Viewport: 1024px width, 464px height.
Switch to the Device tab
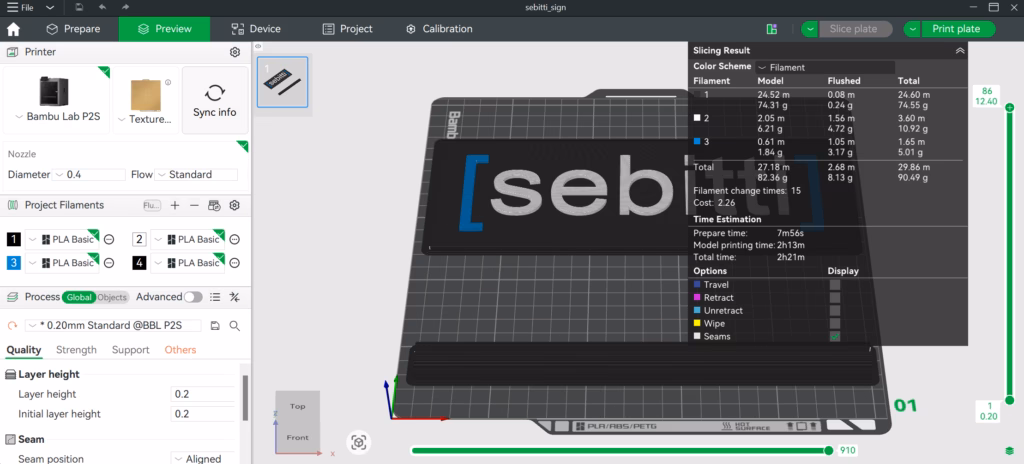pos(256,29)
